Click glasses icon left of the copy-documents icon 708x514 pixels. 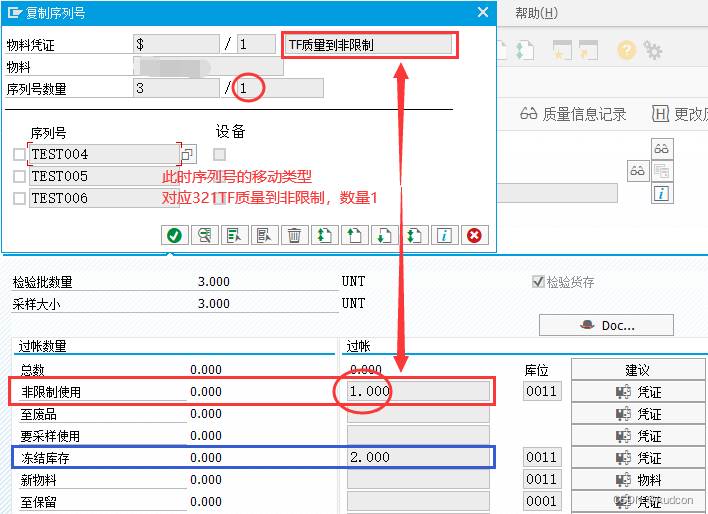click(638, 171)
